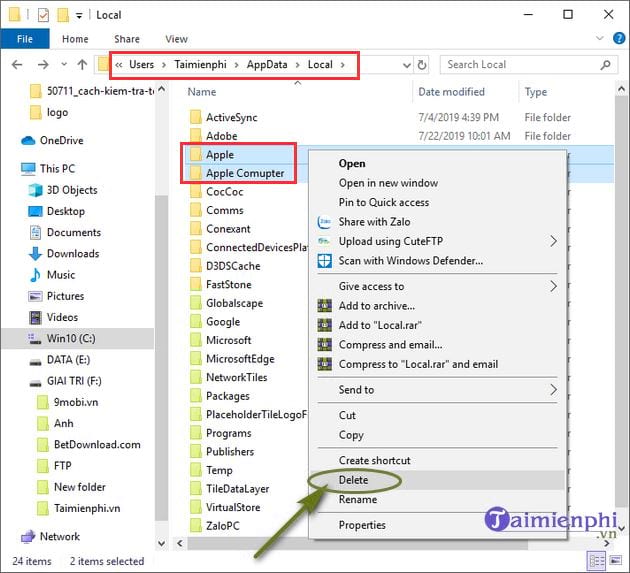The height and width of the screenshot is (573, 630).
Task: Click Users in the address path
Action: click(141, 65)
